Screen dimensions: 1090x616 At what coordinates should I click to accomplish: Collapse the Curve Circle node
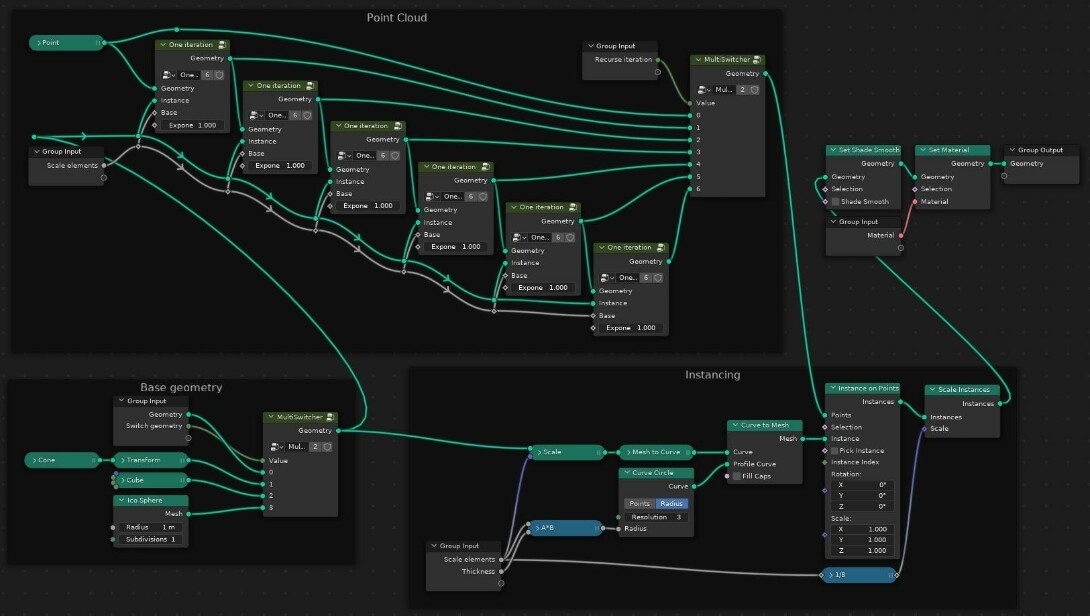627,473
